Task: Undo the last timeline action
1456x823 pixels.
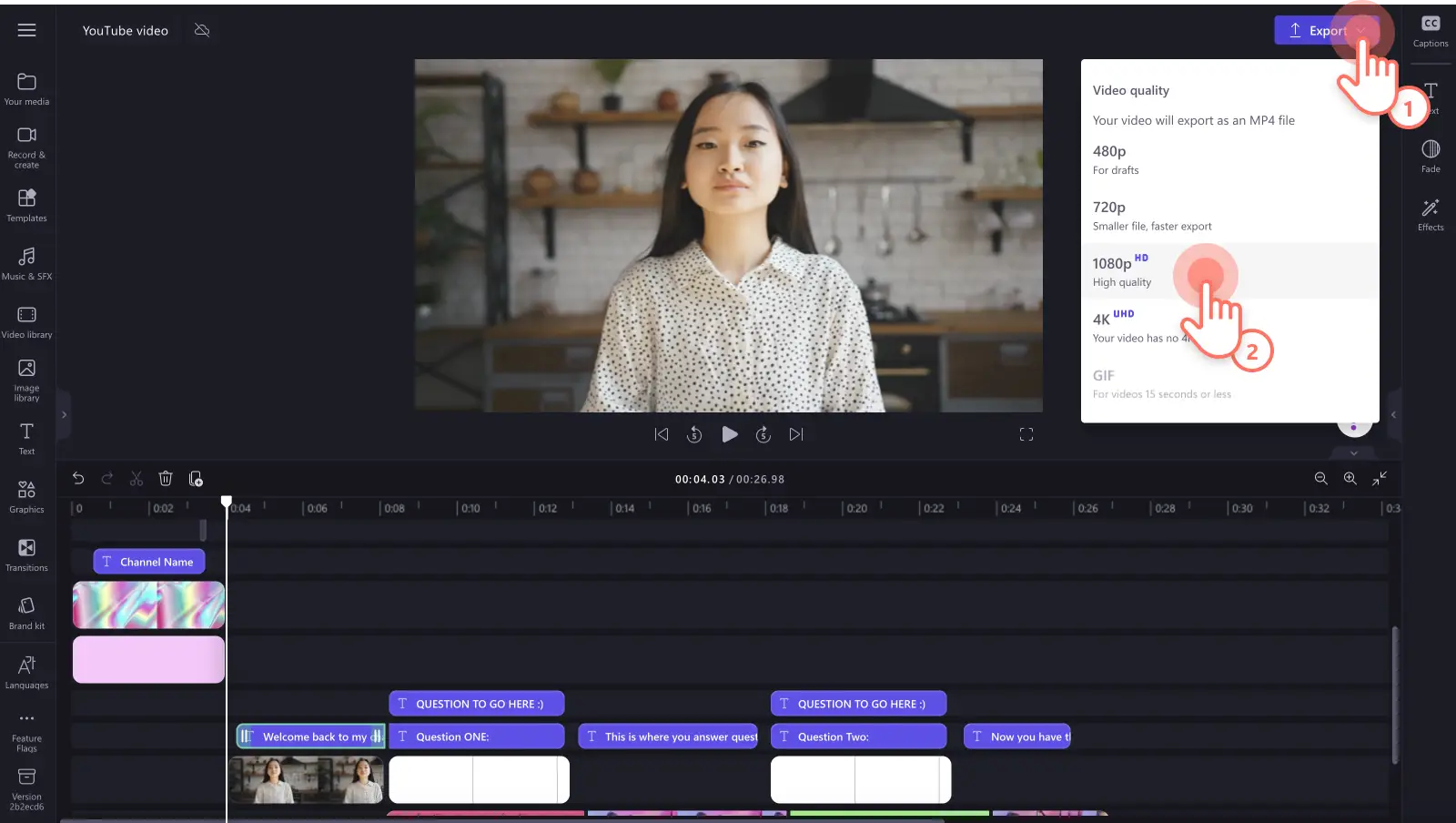Action: tap(78, 478)
